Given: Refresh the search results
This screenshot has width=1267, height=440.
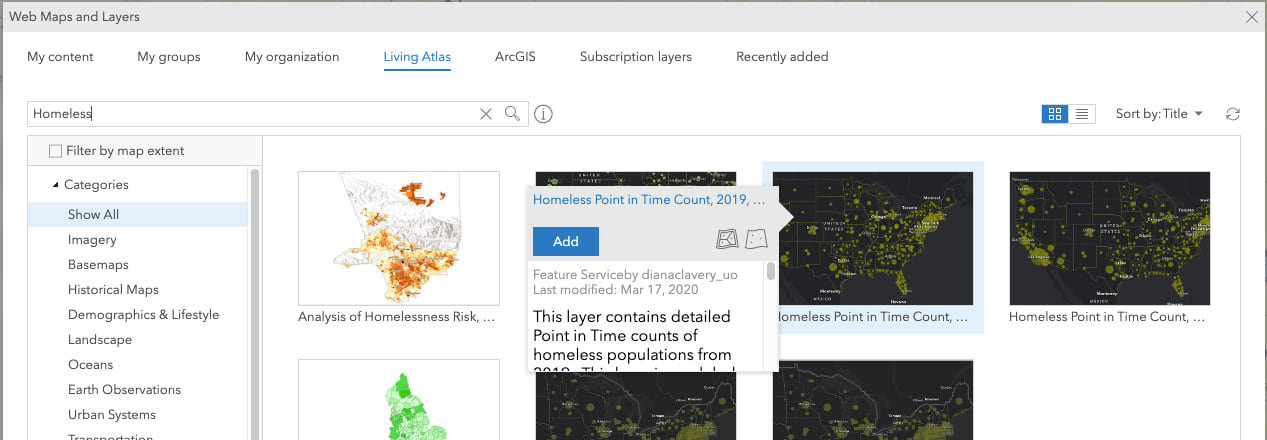Looking at the screenshot, I should 1233,114.
